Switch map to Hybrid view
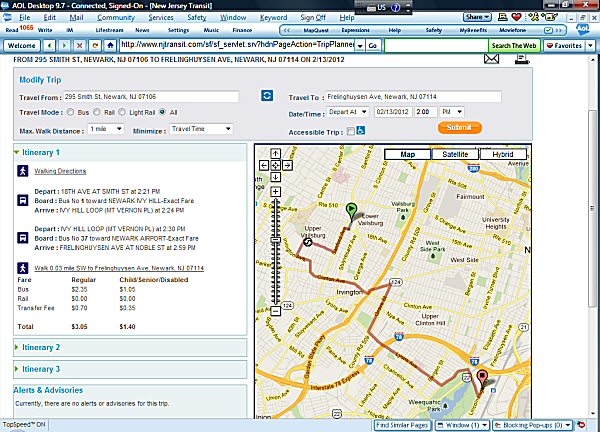 (x=503, y=154)
